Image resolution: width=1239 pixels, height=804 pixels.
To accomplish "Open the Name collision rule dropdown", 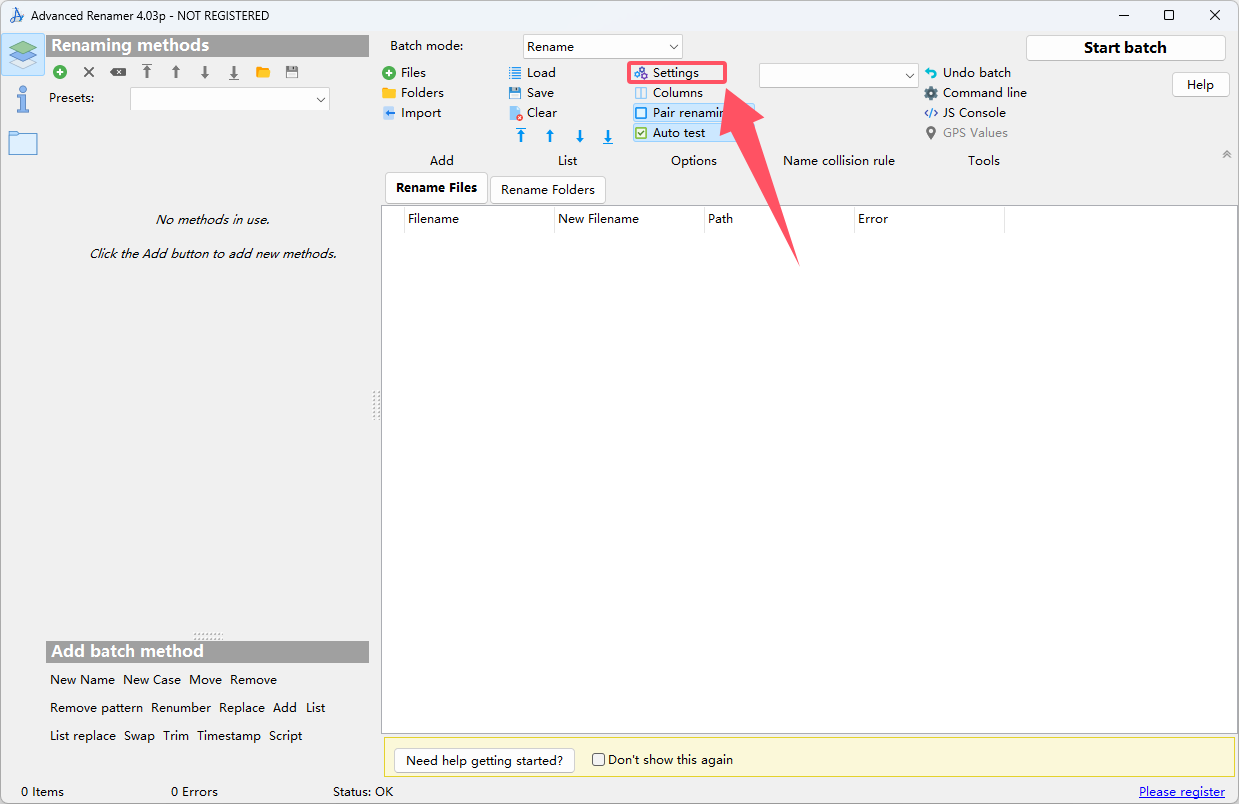I will 839,75.
